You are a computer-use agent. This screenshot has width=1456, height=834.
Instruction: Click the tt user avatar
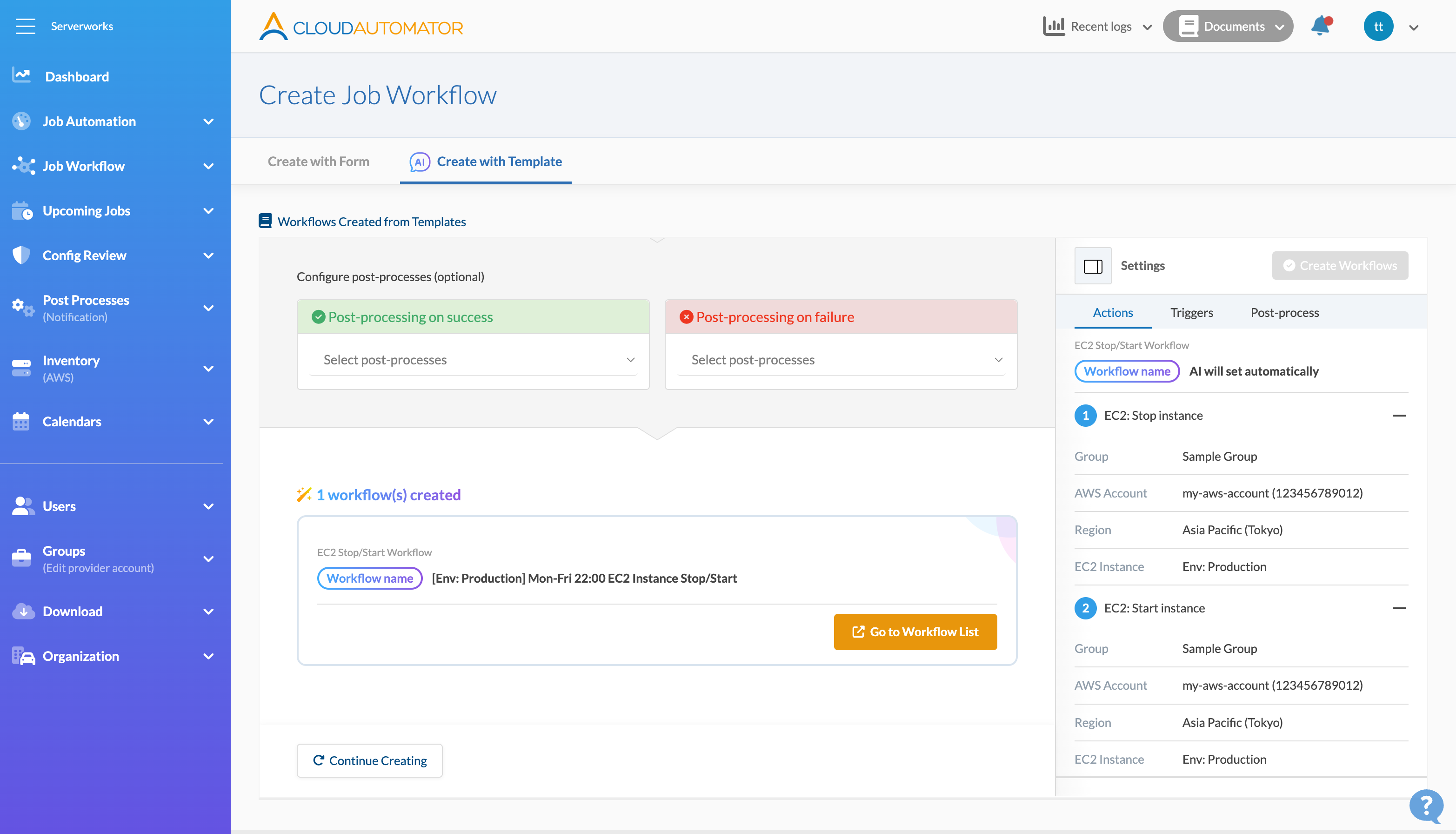pos(1379,27)
